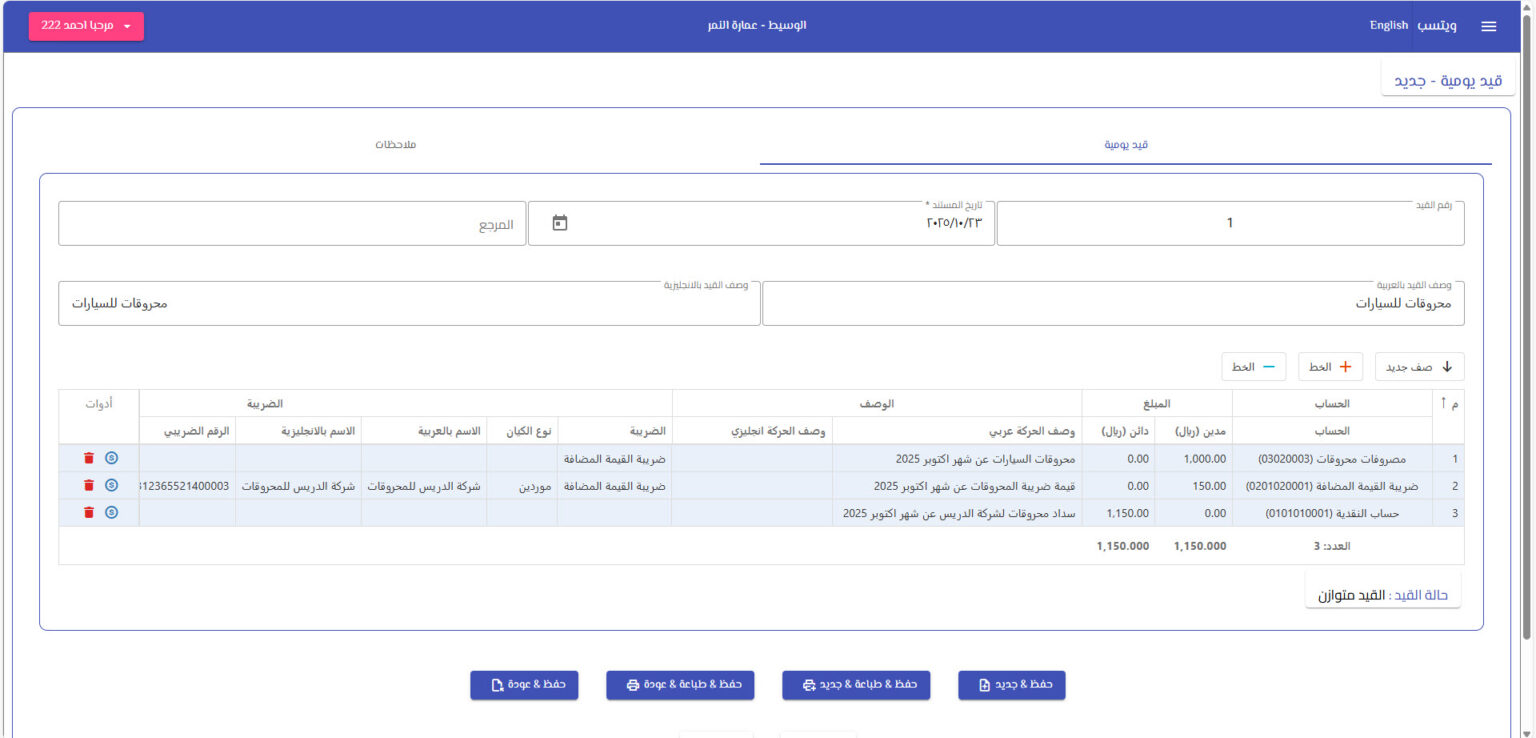This screenshot has height=738, width=1536.
Task: Delete row 1 using the trash icon
Action: [89, 458]
